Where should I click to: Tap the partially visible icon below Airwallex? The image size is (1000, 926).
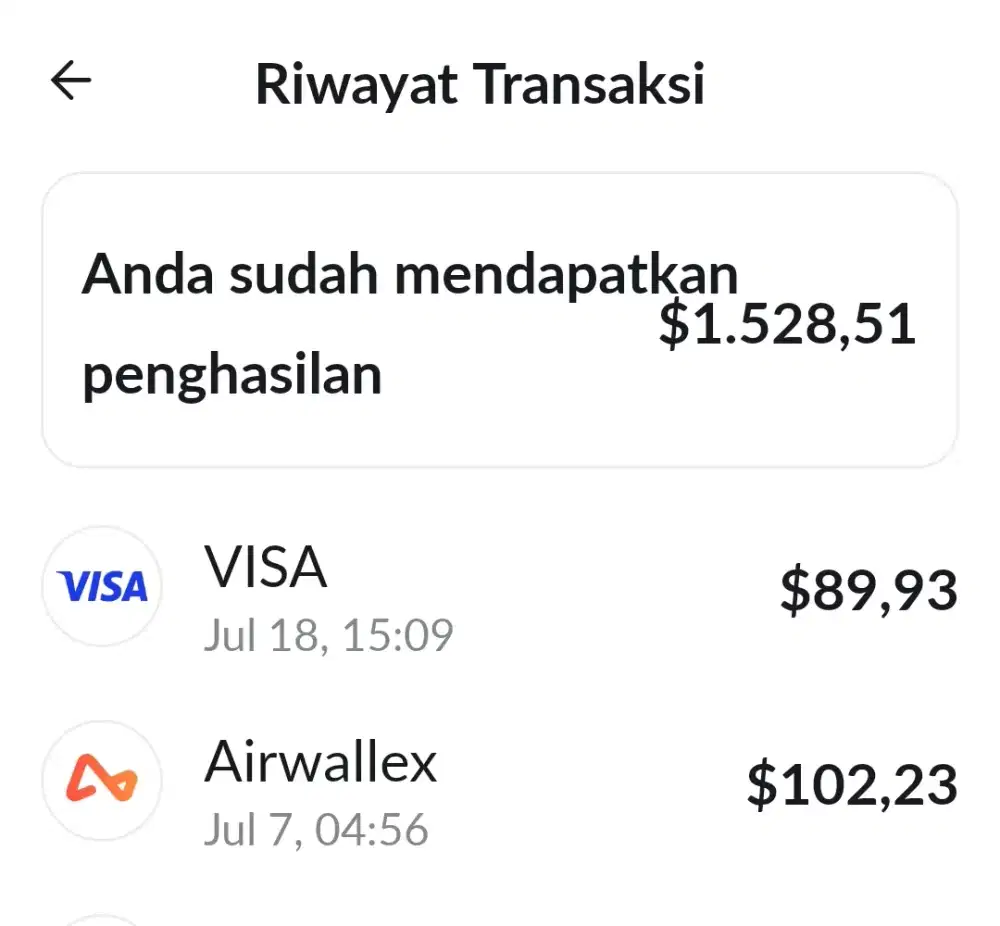point(102,920)
